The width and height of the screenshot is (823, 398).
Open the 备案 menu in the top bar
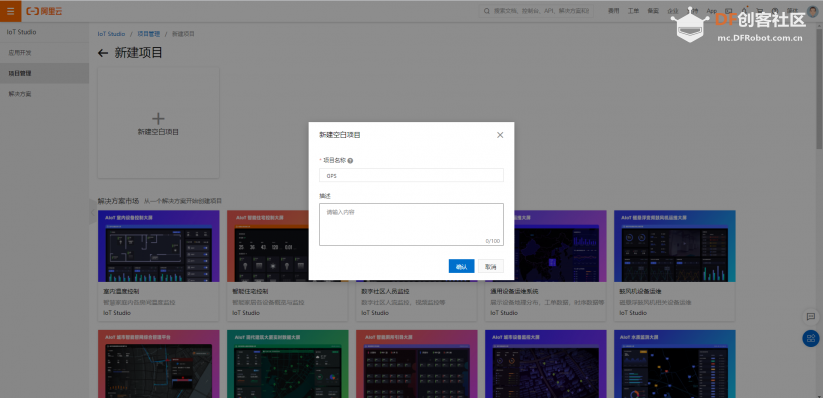(x=652, y=11)
